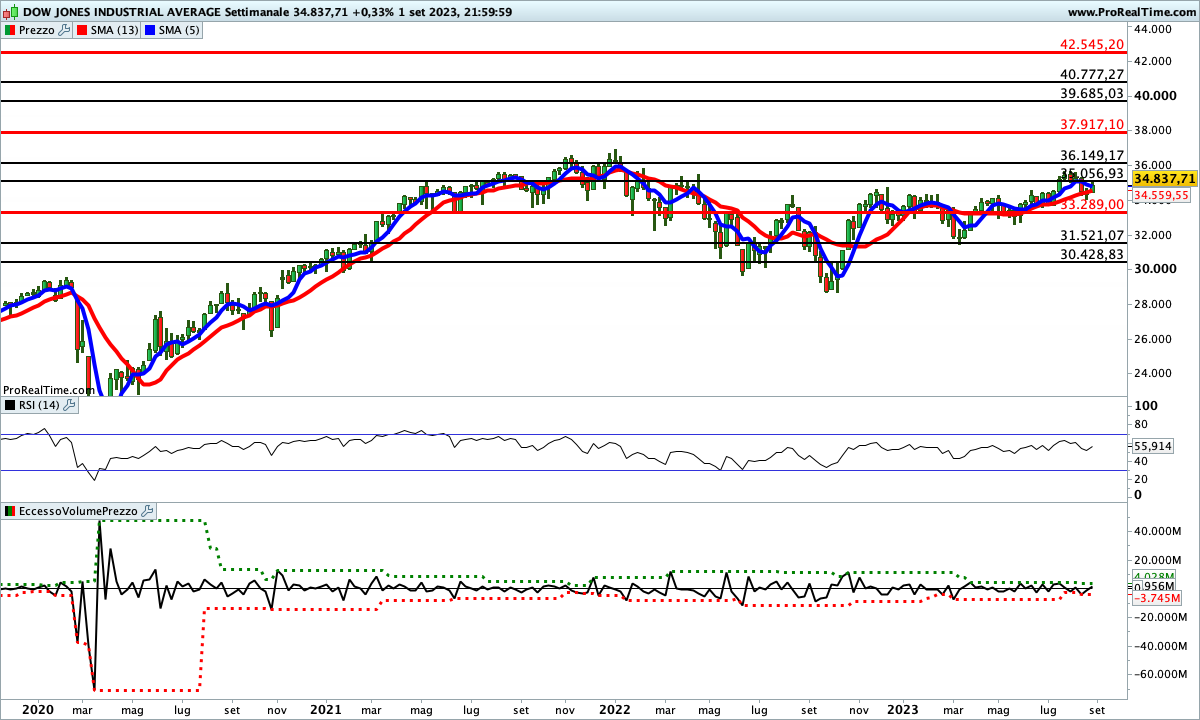Click the -60.000M tick on volume axis
Viewport: 1200px width, 720px height.
(1159, 674)
